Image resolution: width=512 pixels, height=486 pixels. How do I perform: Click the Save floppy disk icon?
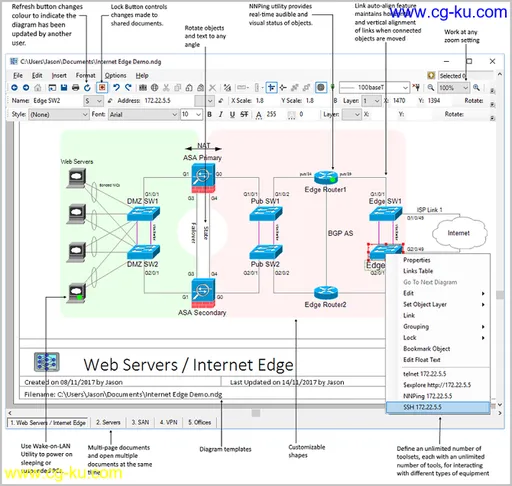[64, 88]
